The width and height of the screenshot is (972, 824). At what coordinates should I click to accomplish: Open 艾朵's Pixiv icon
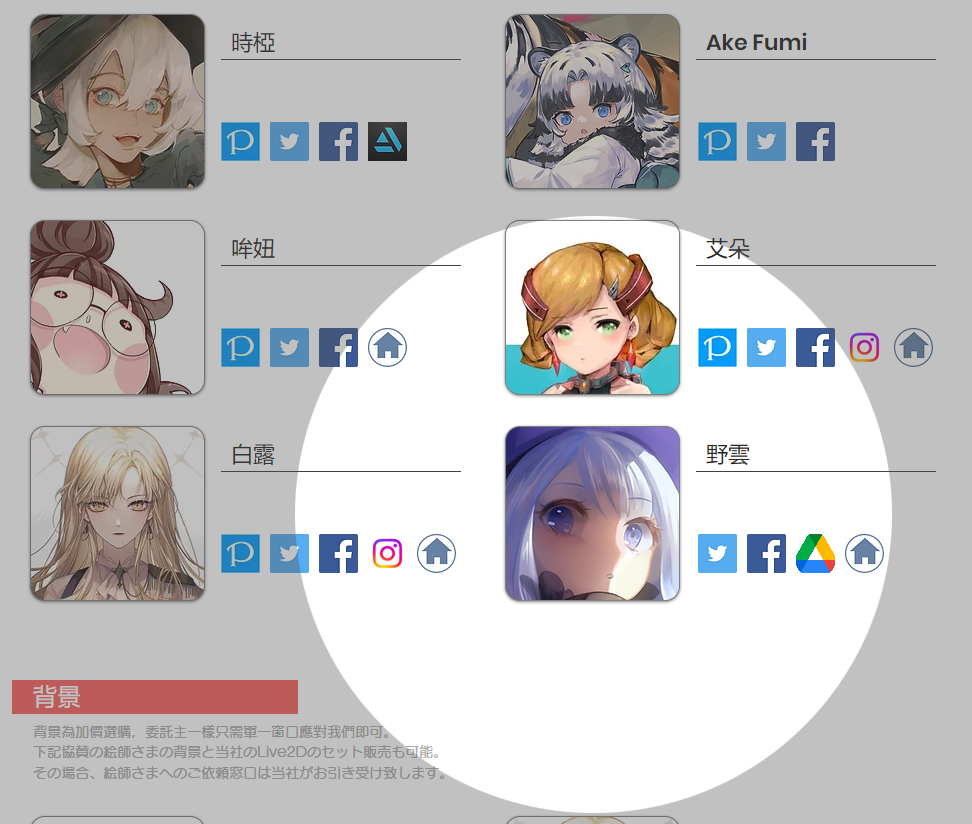tap(717, 347)
